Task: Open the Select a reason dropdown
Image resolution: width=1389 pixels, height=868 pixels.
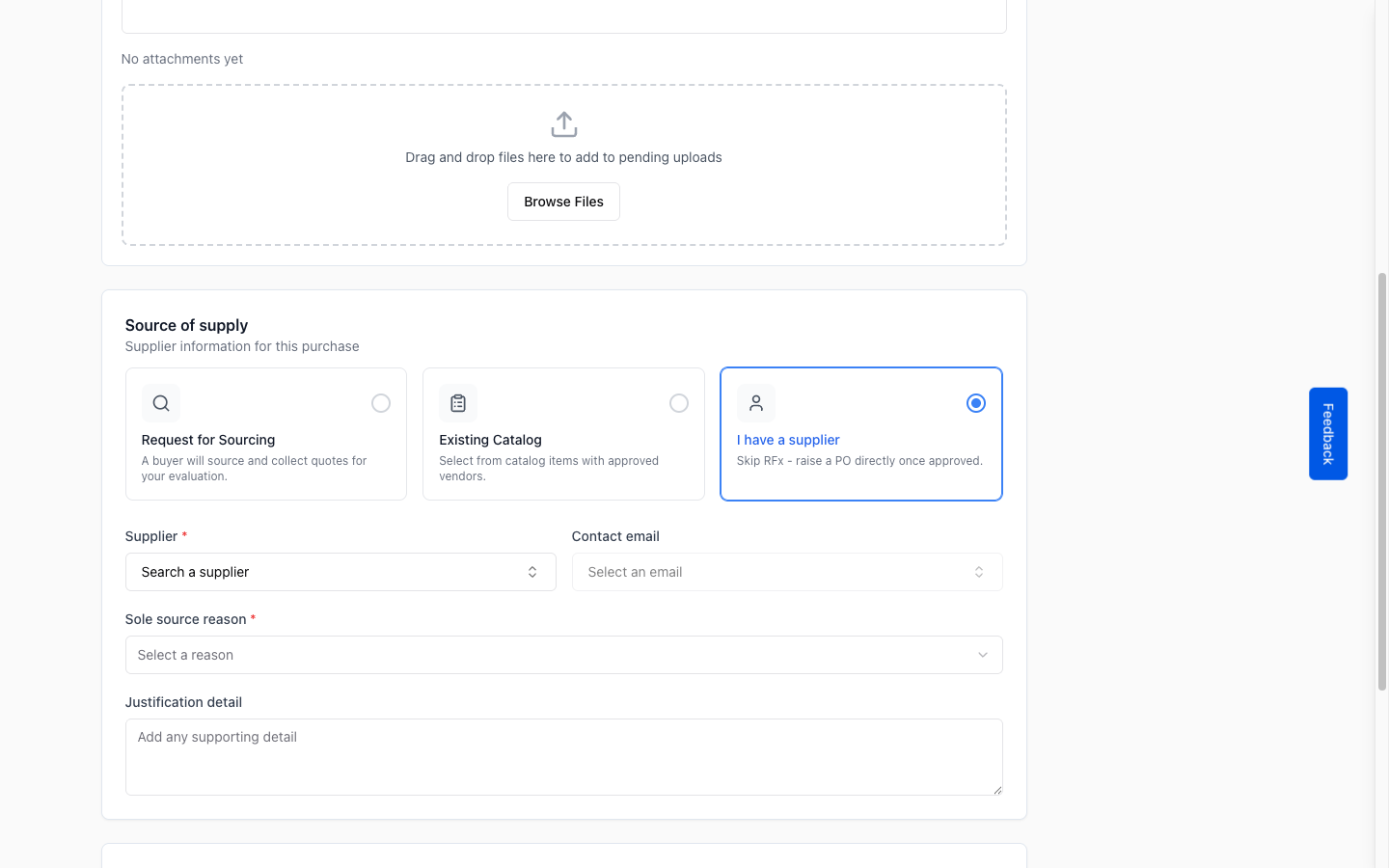Action: coord(563,655)
